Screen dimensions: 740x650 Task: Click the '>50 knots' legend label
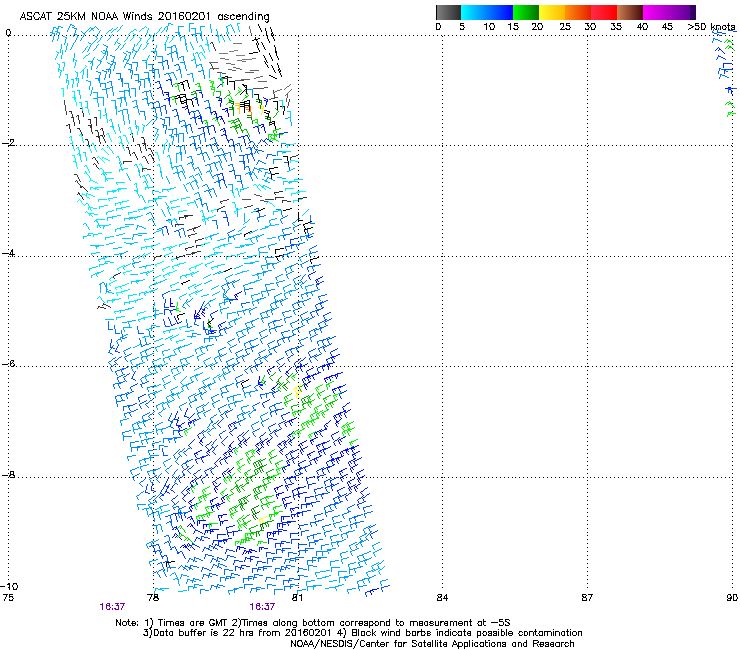(x=711, y=26)
